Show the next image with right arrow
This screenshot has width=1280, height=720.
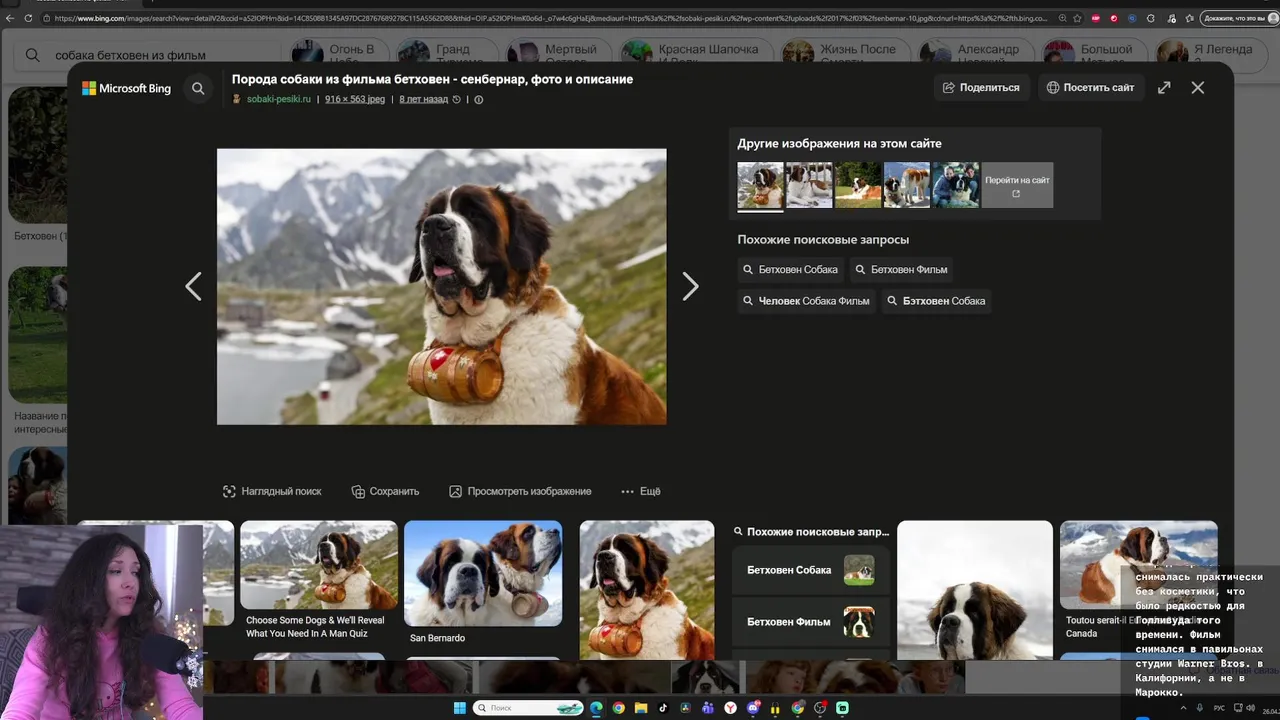click(x=690, y=287)
